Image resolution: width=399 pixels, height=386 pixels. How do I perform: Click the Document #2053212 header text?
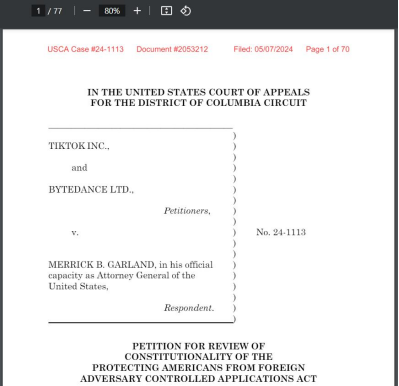[x=172, y=49]
